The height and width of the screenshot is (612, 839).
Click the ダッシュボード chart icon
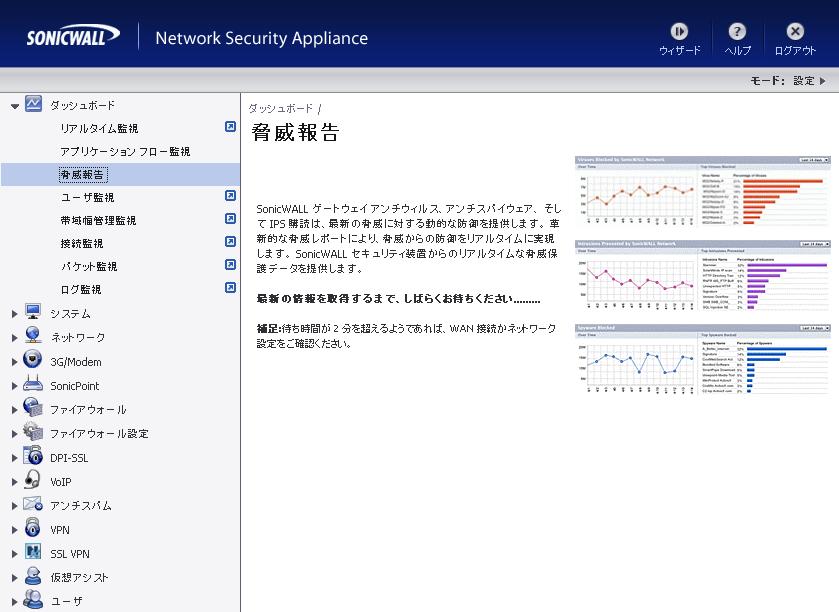[33, 104]
